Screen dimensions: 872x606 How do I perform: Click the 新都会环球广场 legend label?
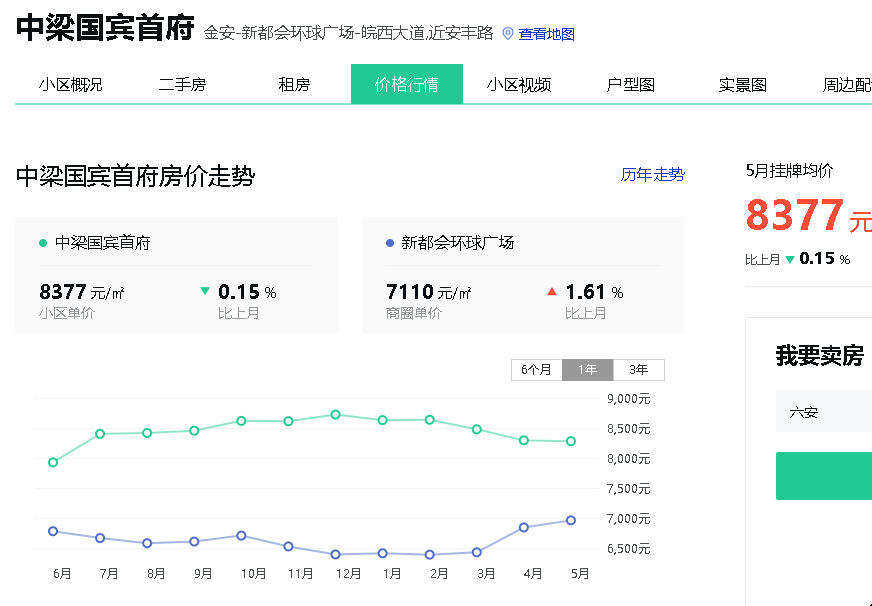coord(458,243)
